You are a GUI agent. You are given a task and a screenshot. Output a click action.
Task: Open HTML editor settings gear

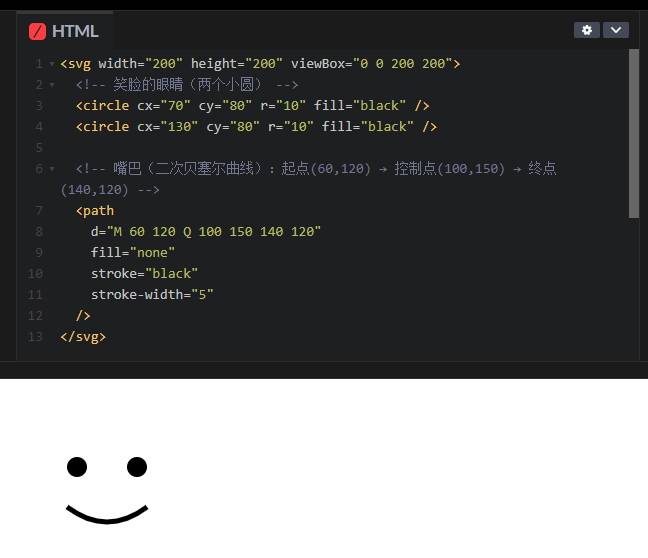pyautogui.click(x=587, y=30)
